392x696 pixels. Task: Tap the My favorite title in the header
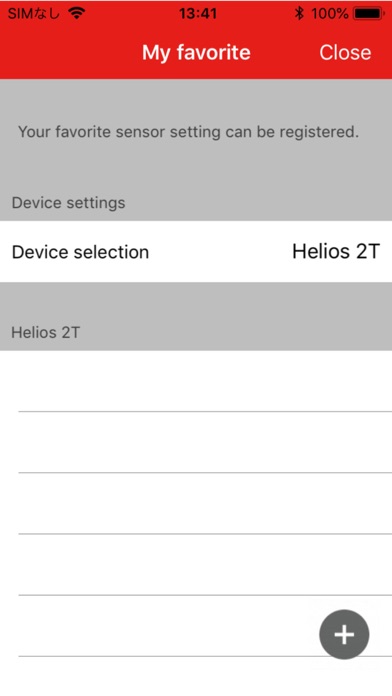(196, 52)
